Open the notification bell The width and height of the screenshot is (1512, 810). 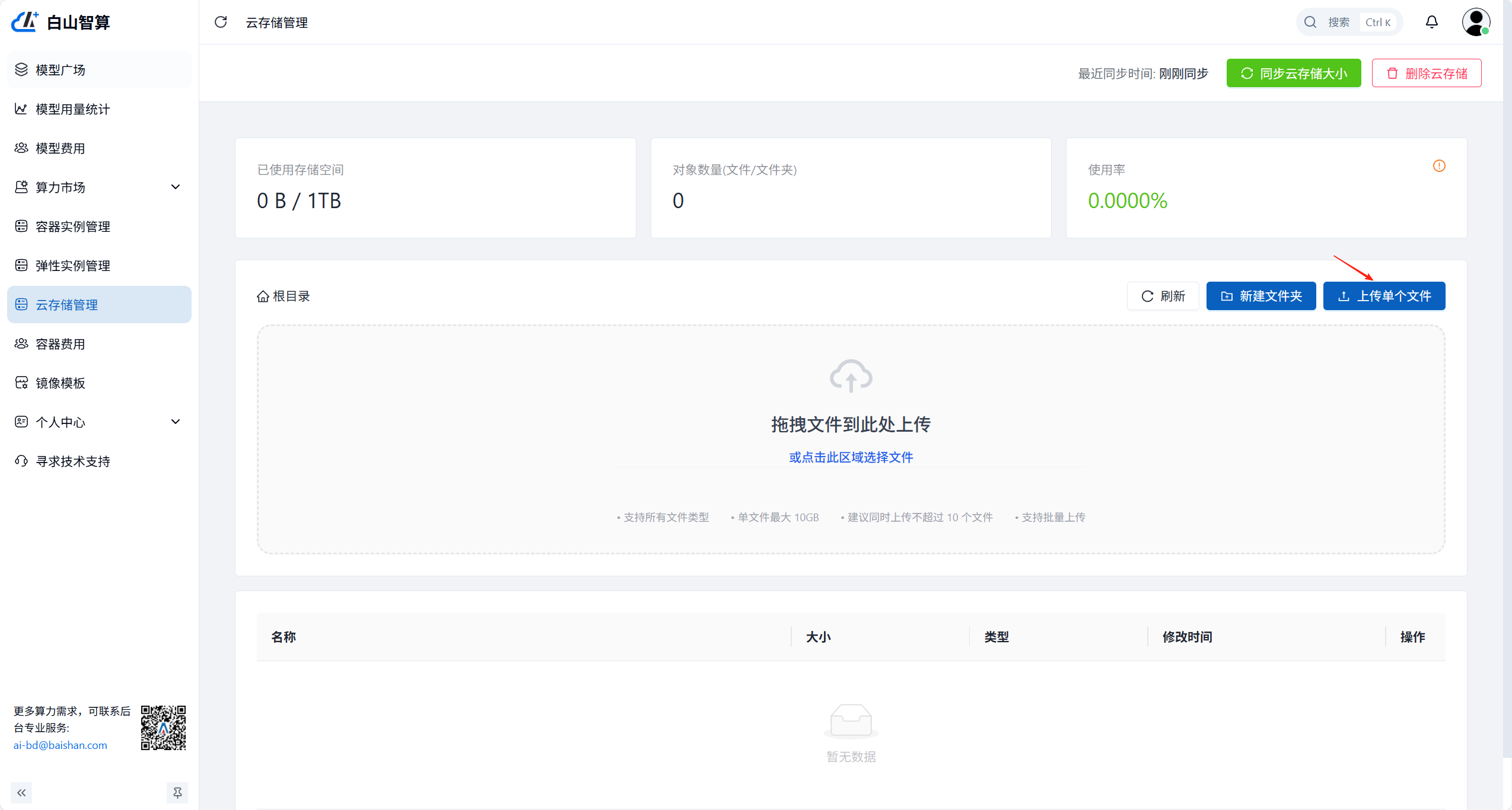tap(1431, 22)
